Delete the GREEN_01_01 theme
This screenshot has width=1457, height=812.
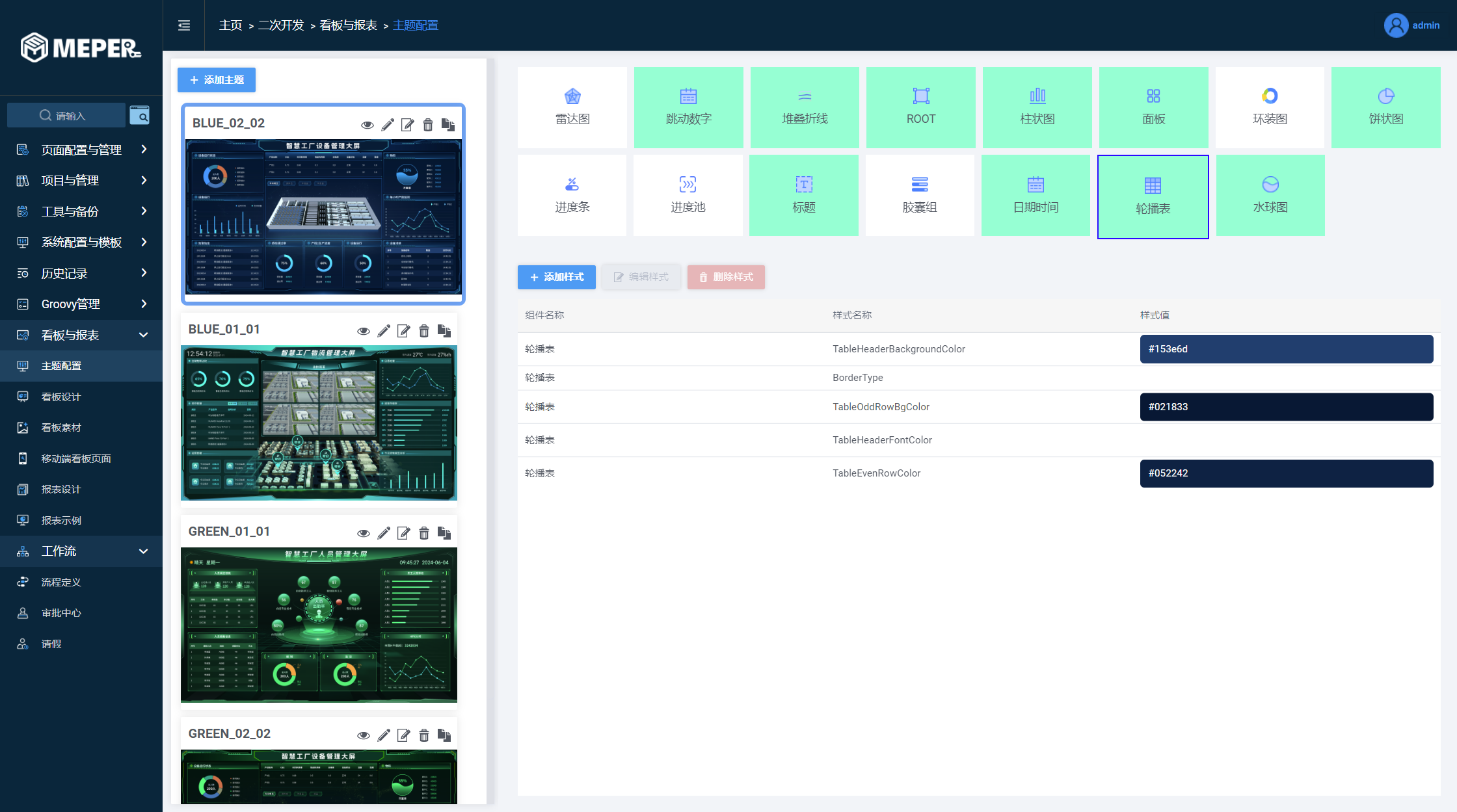[x=424, y=532]
